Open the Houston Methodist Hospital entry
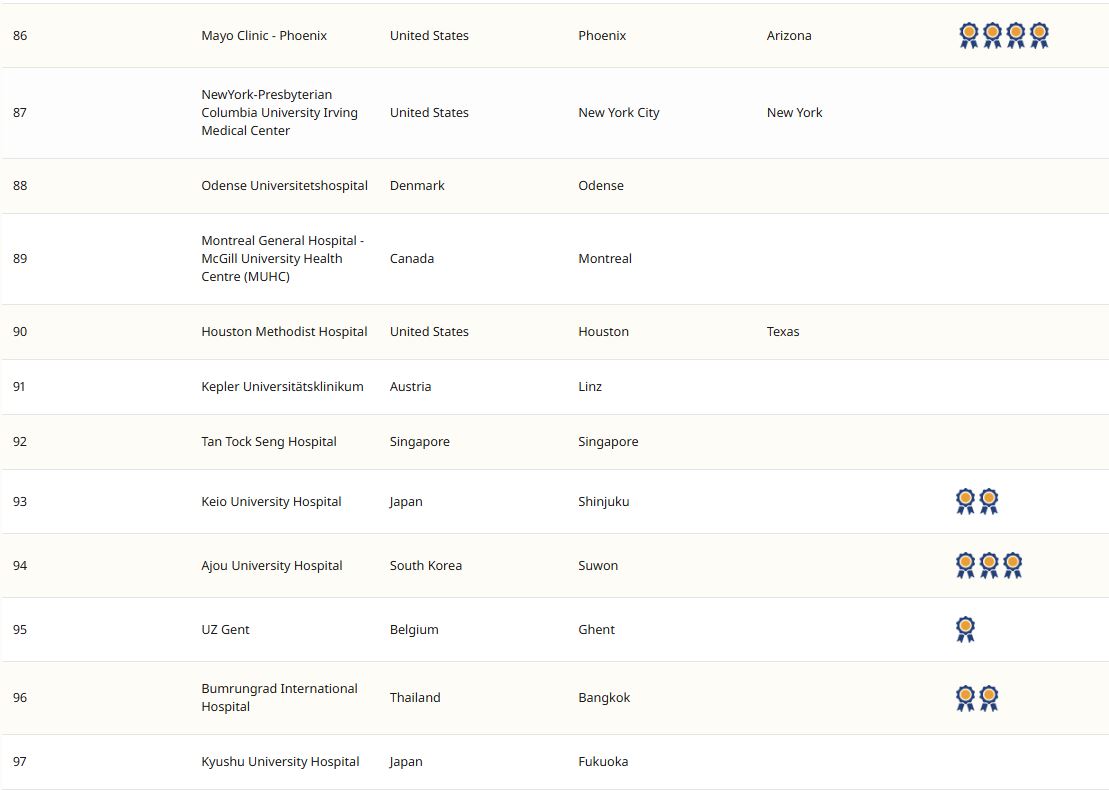 pyautogui.click(x=284, y=332)
